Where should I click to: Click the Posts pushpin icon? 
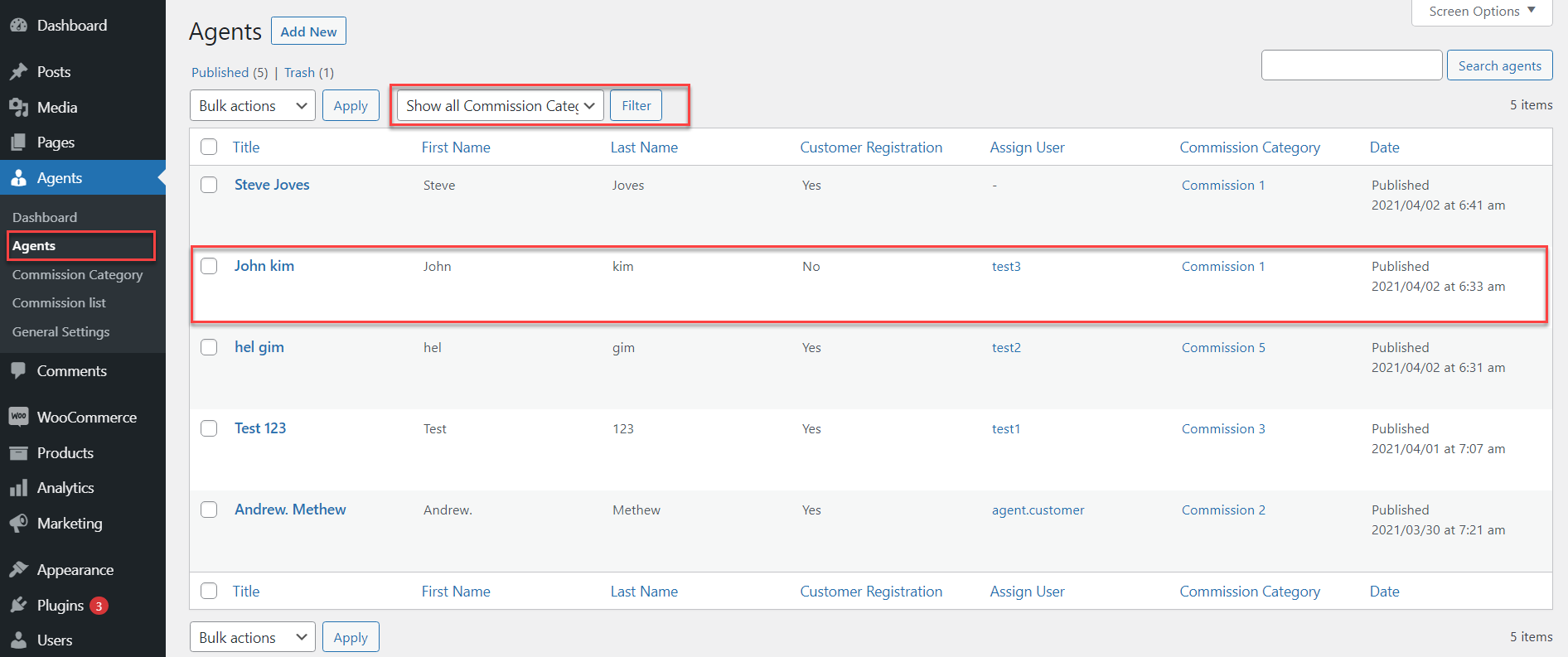pyautogui.click(x=18, y=72)
